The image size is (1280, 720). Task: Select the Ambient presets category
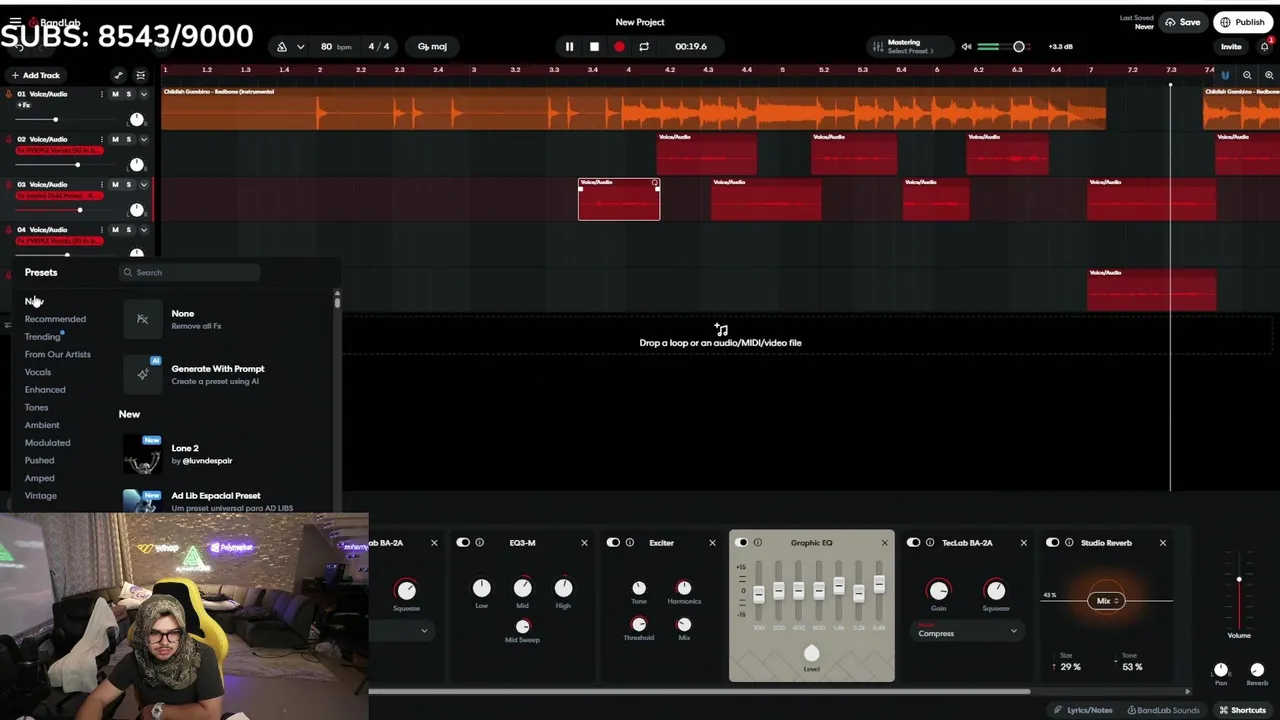pos(42,425)
